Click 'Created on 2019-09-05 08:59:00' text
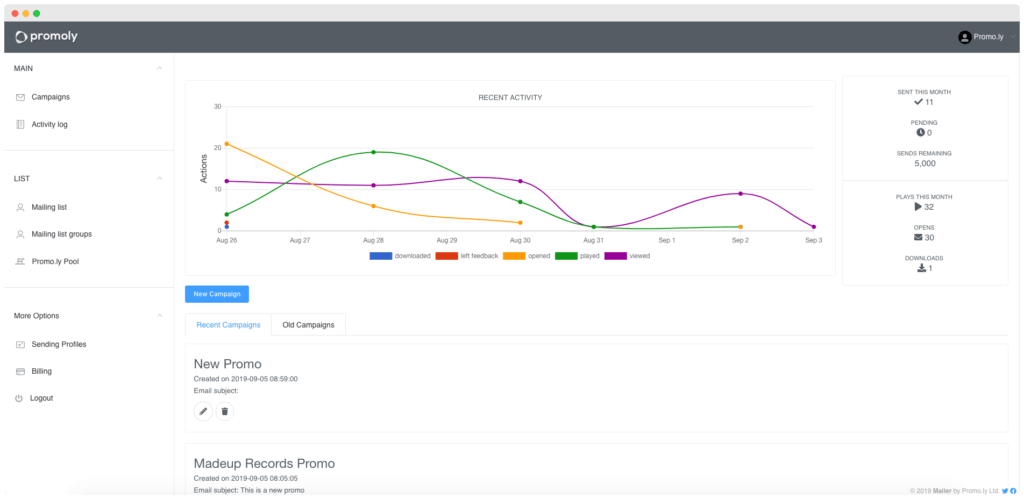The width and height of the screenshot is (1024, 499). 246,379
